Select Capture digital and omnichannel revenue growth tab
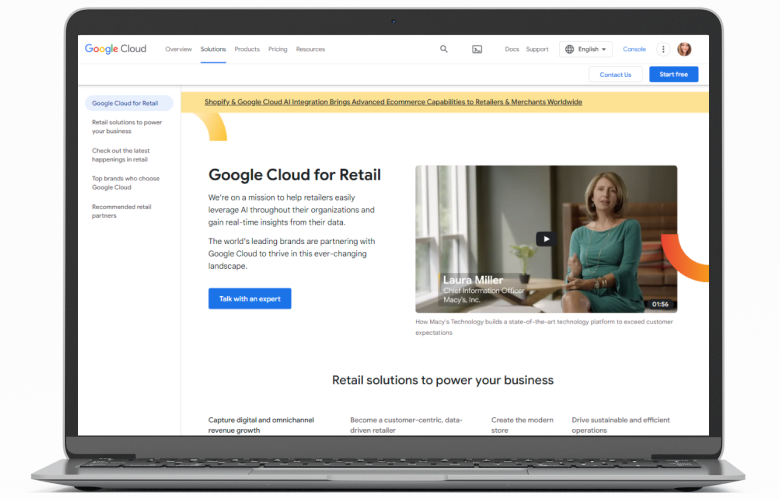This screenshot has width=780, height=500. point(261,425)
